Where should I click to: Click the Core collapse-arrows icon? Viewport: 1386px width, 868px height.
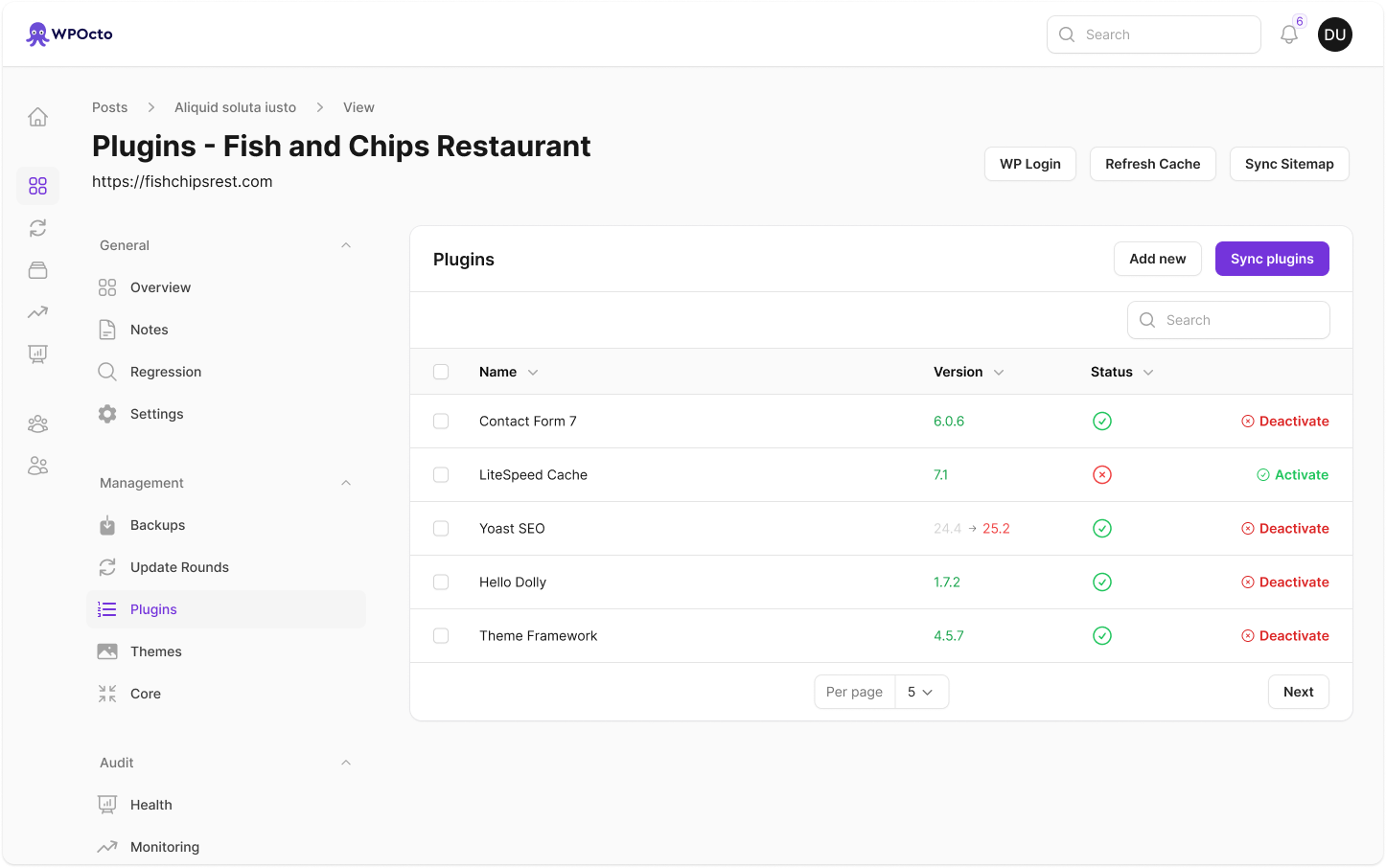[x=107, y=694]
